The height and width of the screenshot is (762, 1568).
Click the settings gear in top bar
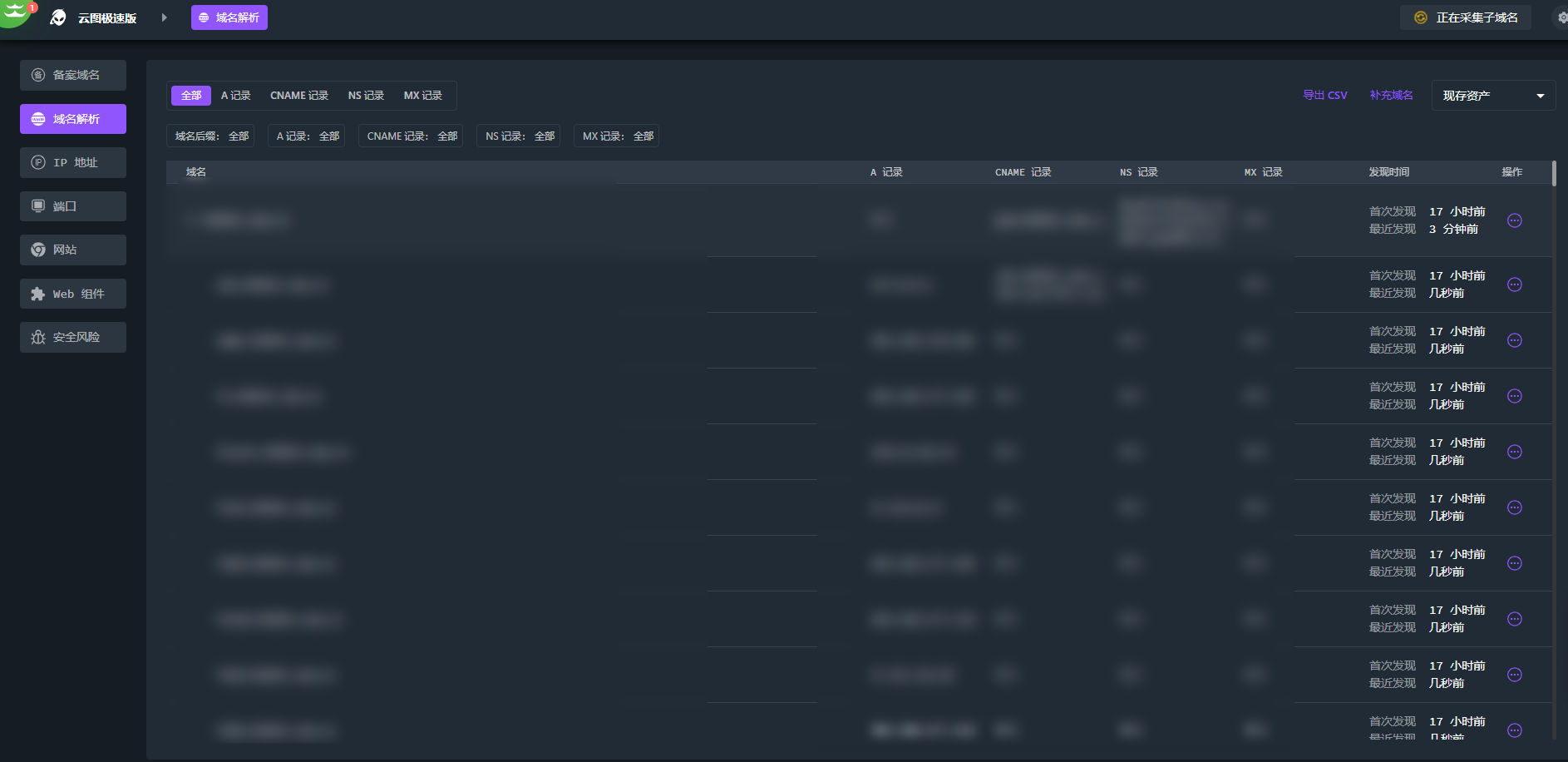tap(1561, 17)
